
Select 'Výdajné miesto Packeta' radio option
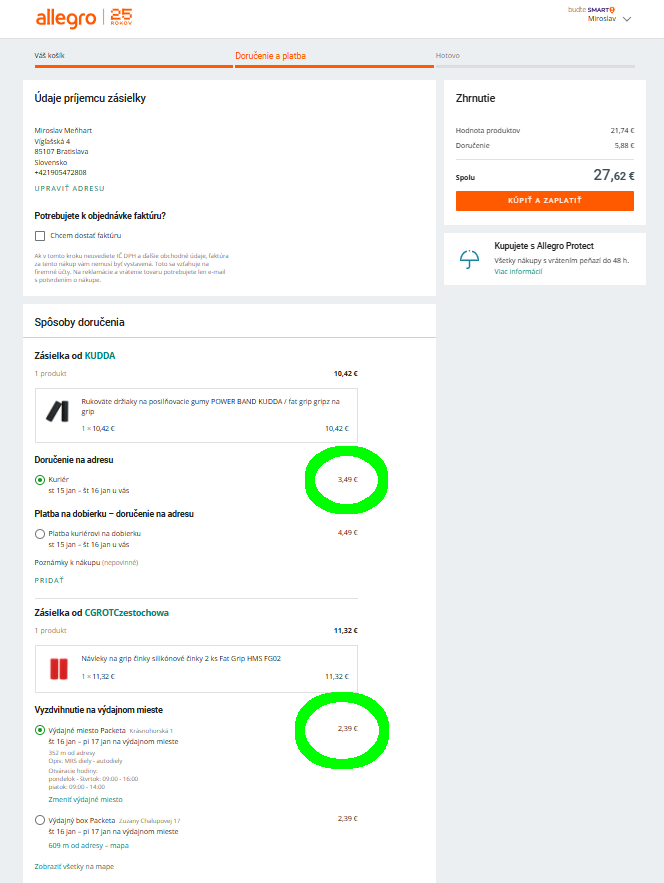[40, 731]
